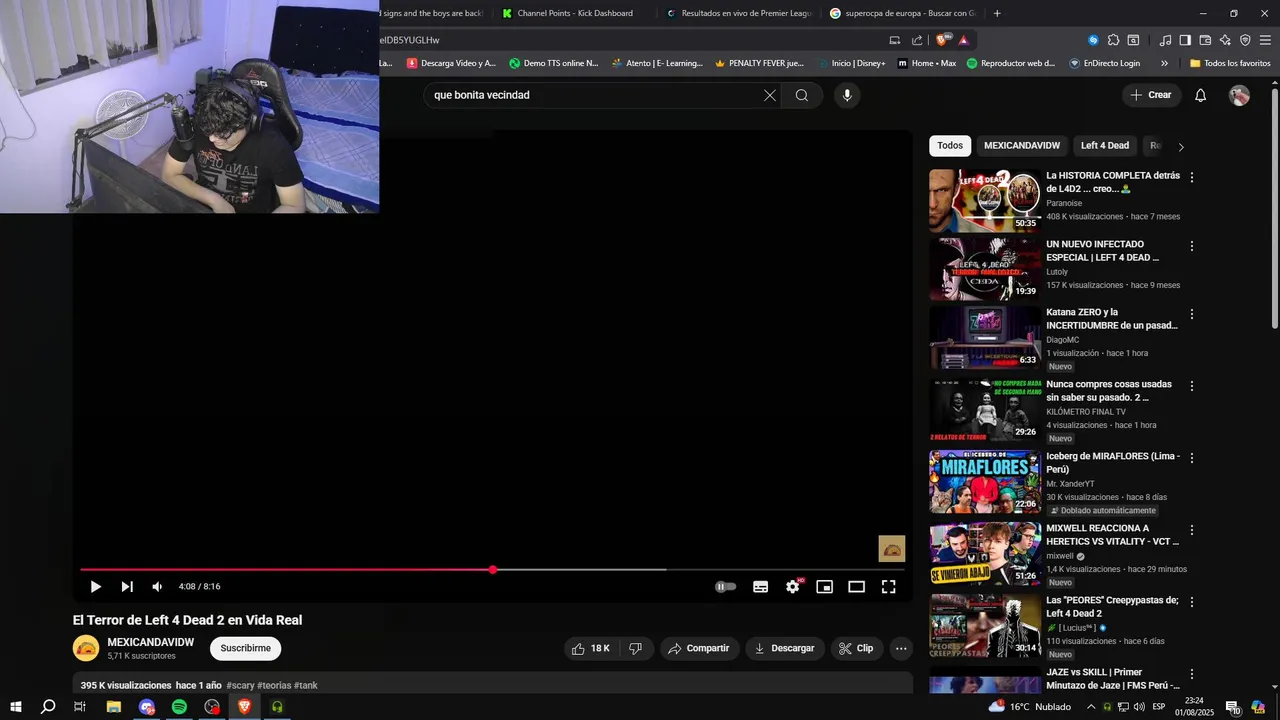Open MEXICANDAVIDW channel avatar
Viewport: 1280px width, 720px height.
click(x=86, y=648)
